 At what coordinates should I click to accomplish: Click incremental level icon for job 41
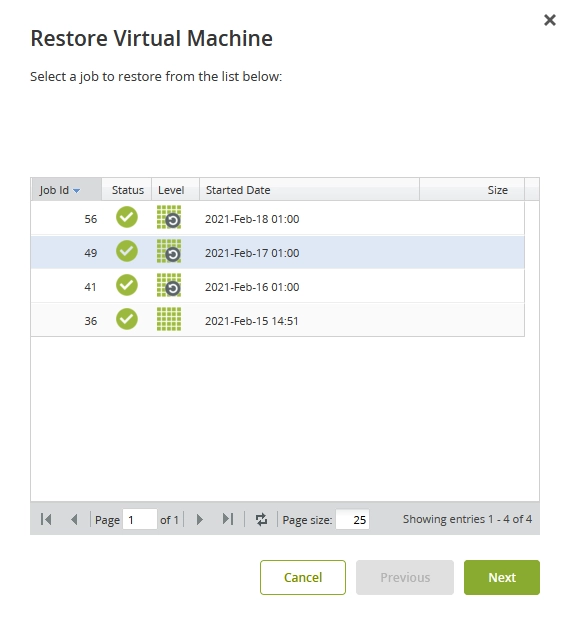click(169, 285)
